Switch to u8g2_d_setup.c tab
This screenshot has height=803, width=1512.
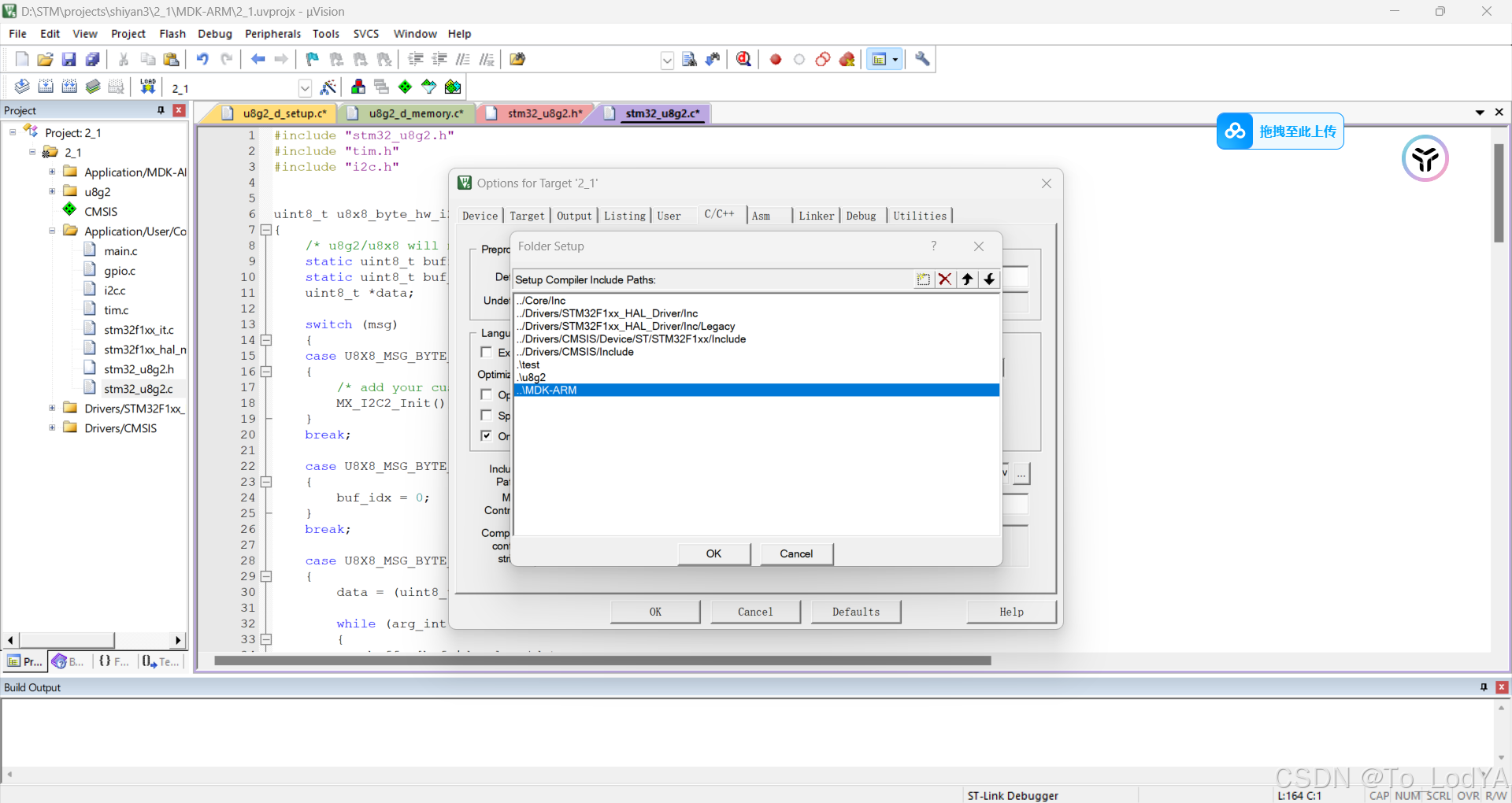point(274,113)
